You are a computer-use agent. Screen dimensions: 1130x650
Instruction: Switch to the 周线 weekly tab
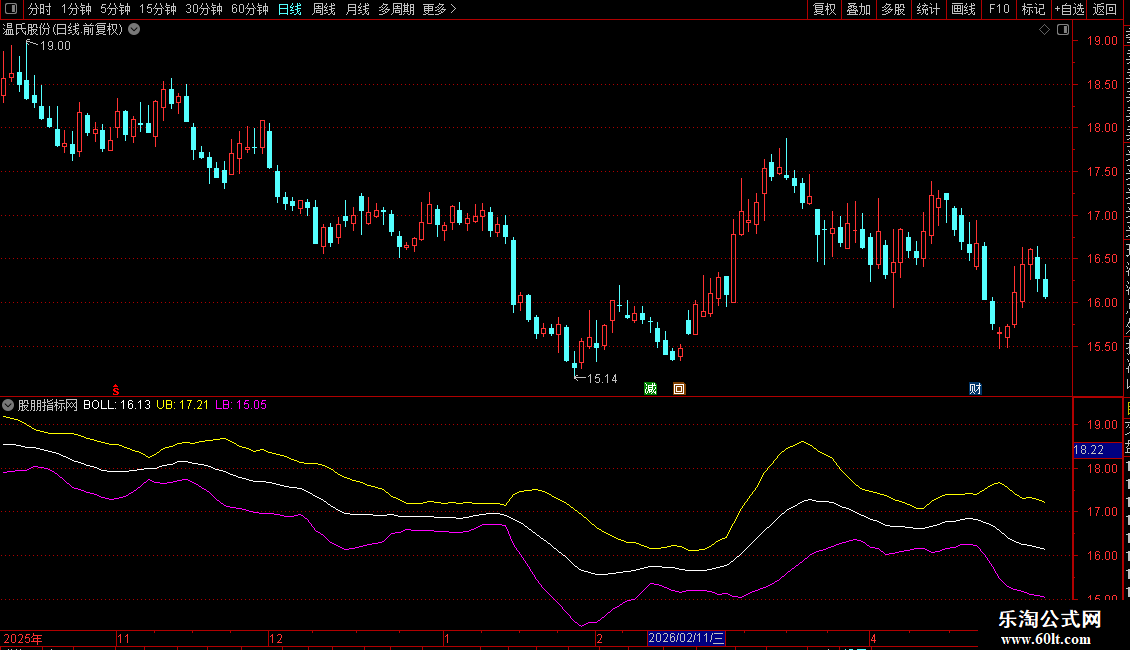(x=324, y=9)
